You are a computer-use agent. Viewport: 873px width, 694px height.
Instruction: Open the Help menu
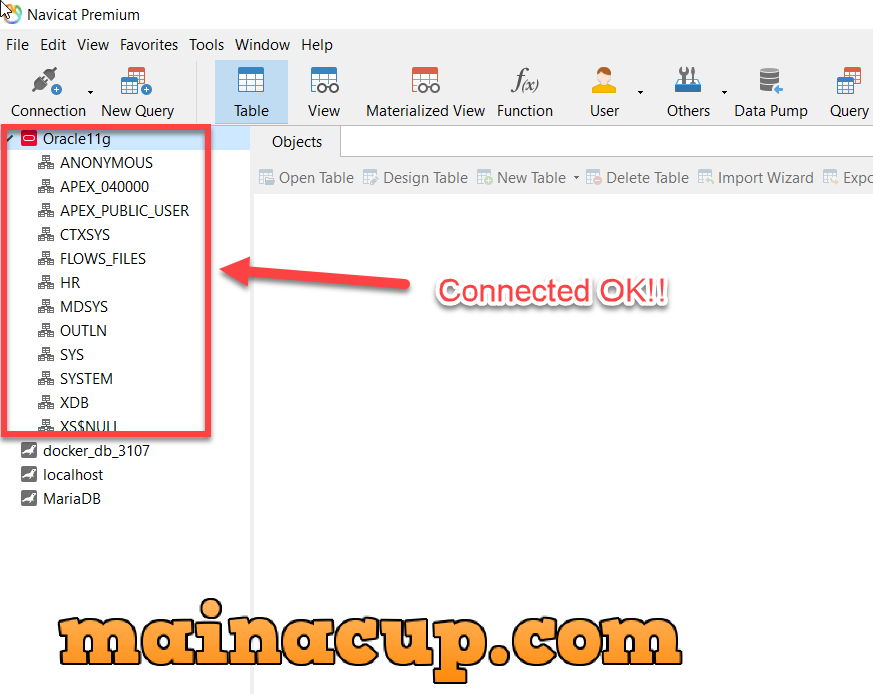tap(317, 45)
